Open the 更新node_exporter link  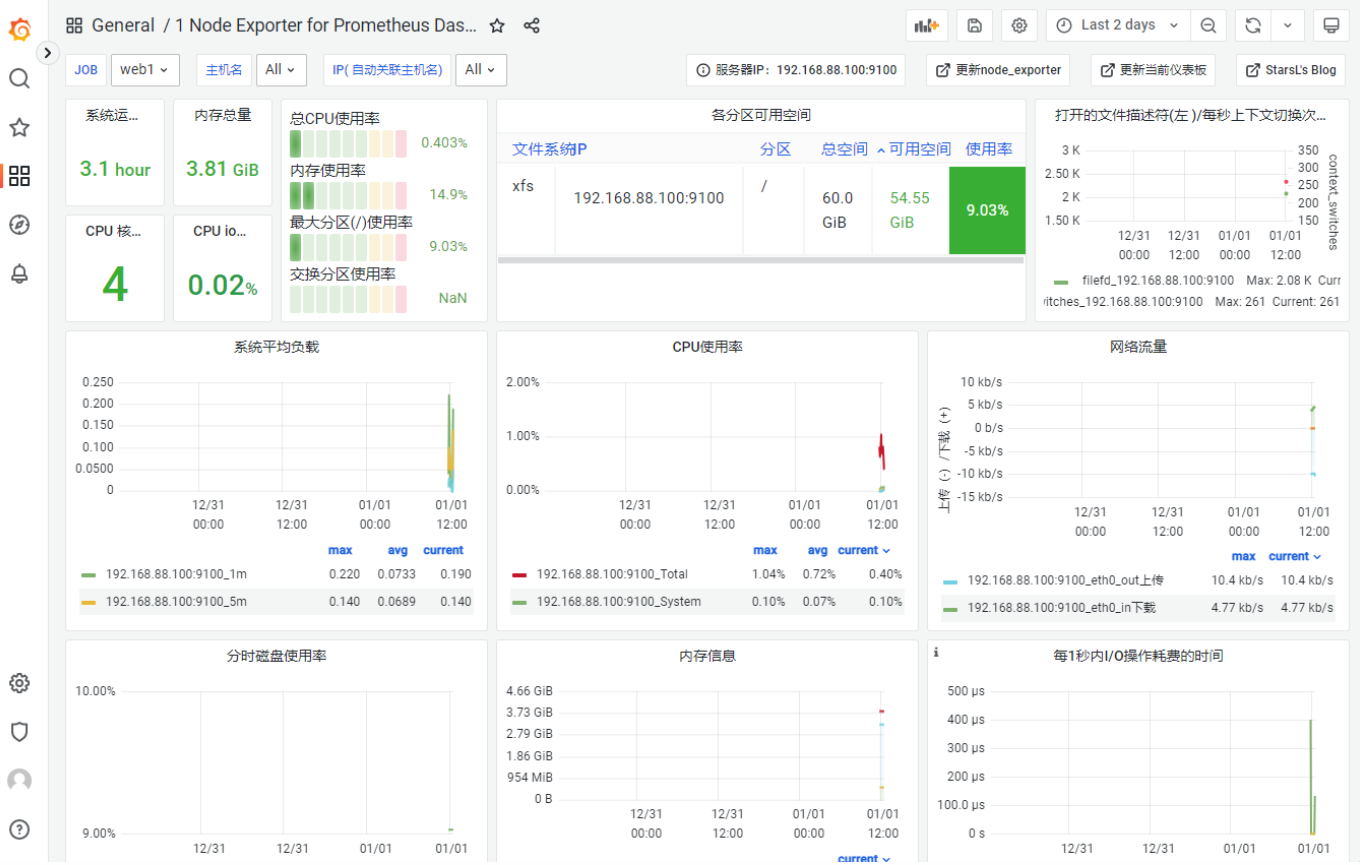pos(998,70)
